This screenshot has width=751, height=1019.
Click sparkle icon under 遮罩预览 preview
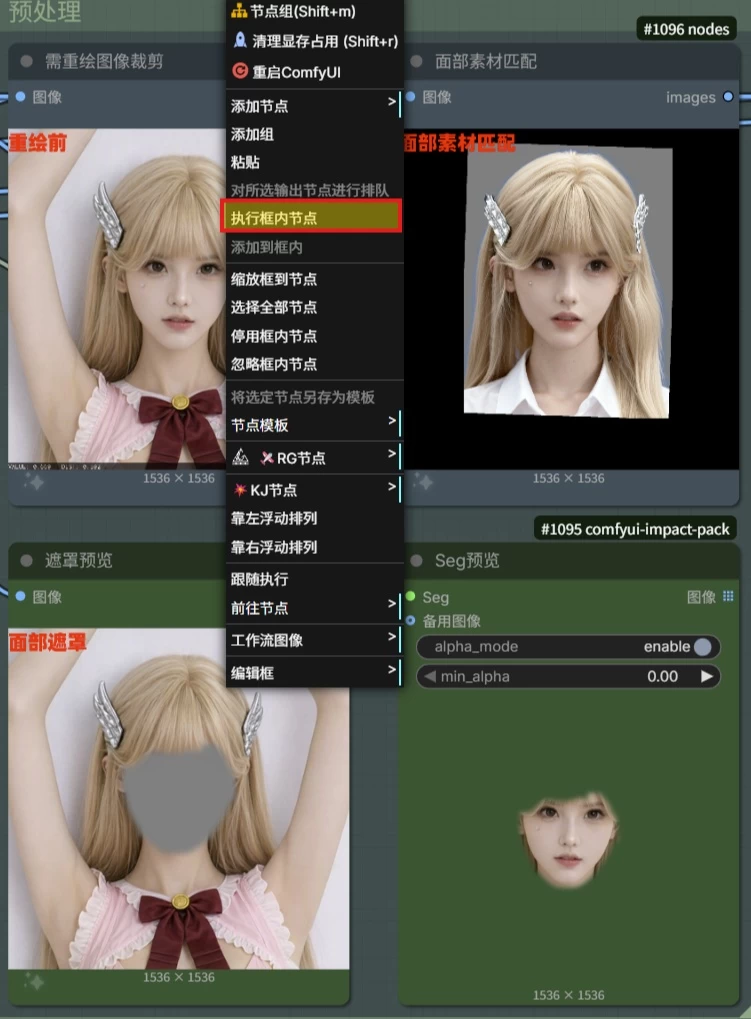(x=34, y=981)
